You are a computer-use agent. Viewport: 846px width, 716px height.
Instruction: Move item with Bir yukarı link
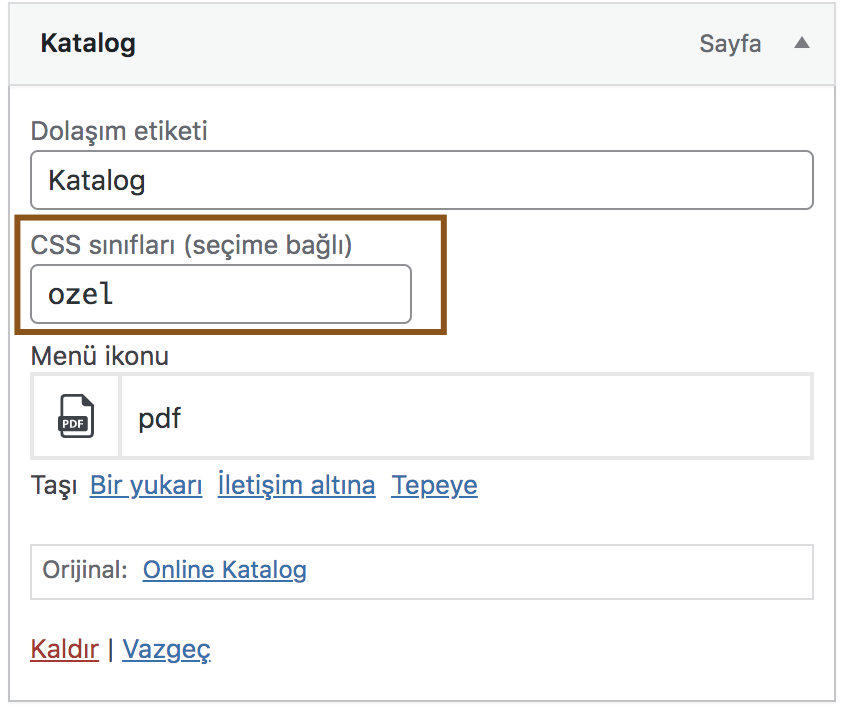pos(146,485)
